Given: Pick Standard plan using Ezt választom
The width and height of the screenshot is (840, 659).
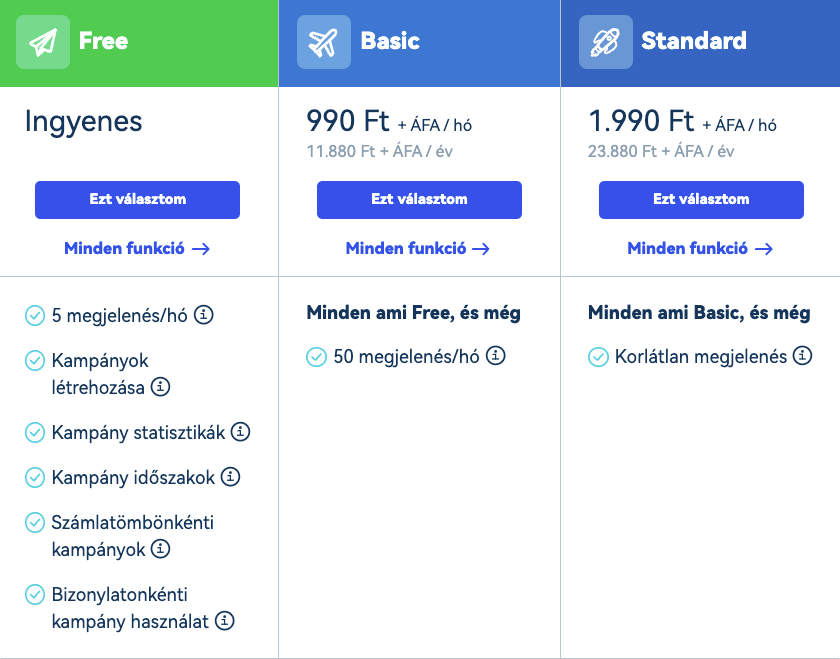Looking at the screenshot, I should click(701, 199).
